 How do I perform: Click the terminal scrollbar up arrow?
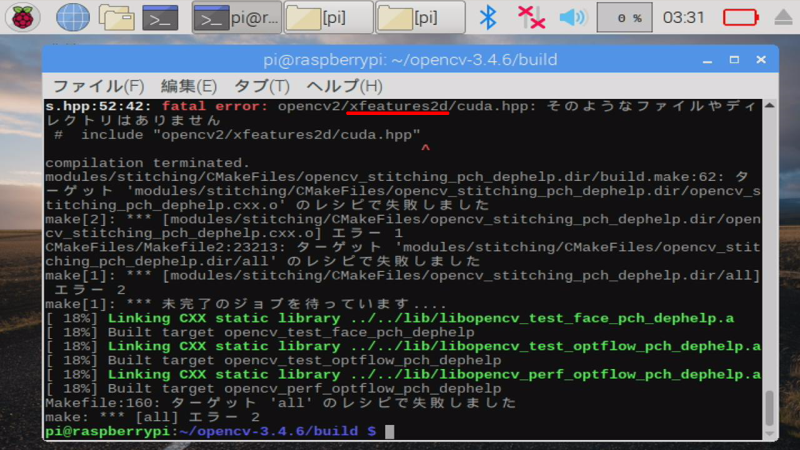click(x=769, y=105)
